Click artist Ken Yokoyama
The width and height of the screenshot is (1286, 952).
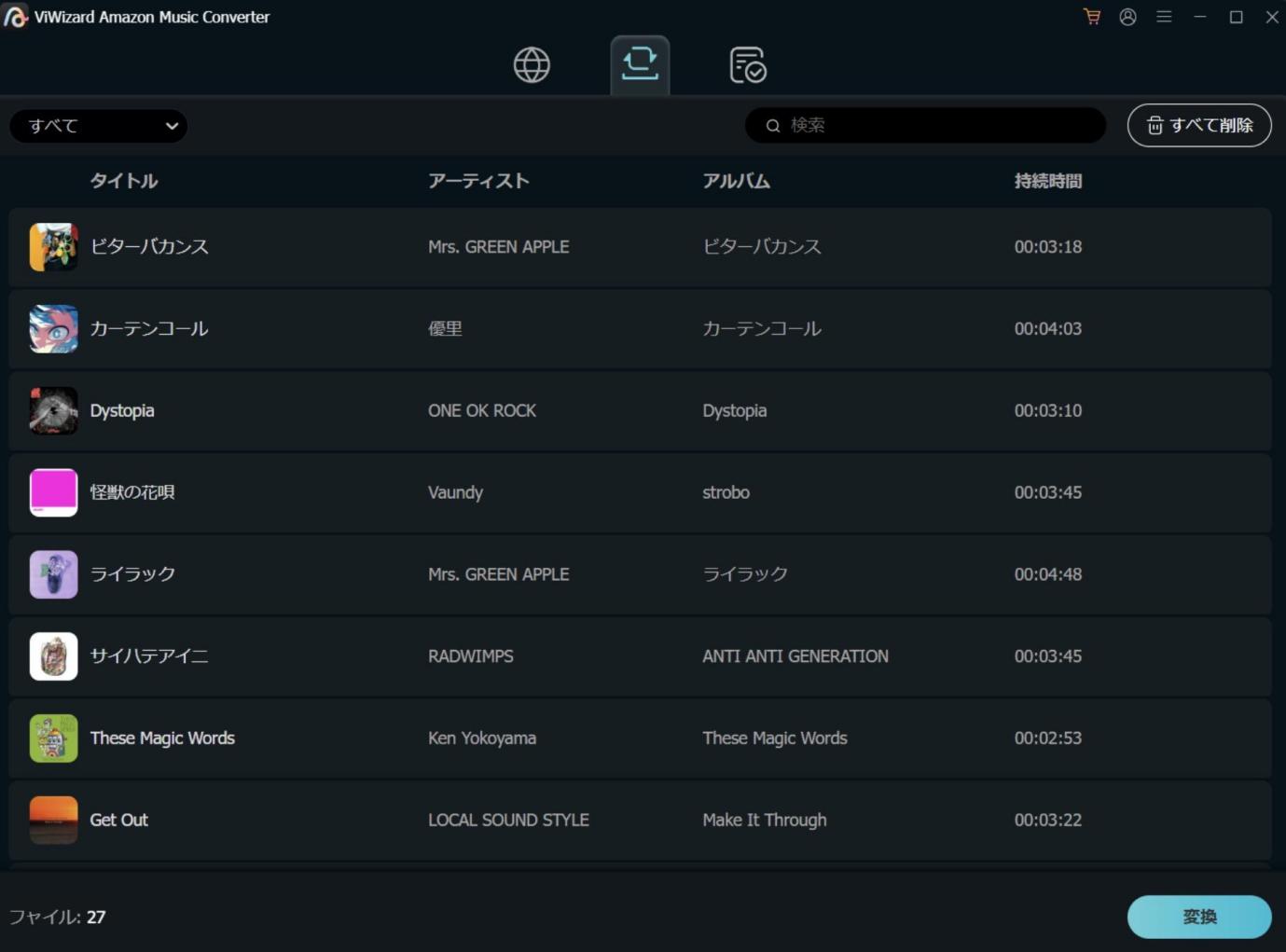(482, 738)
